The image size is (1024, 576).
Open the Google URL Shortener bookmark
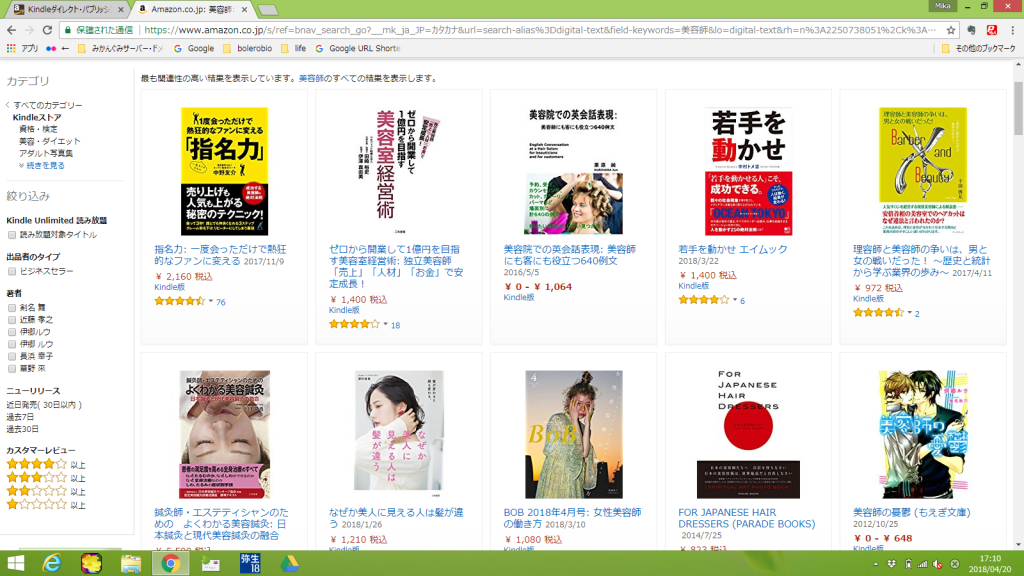click(x=358, y=48)
